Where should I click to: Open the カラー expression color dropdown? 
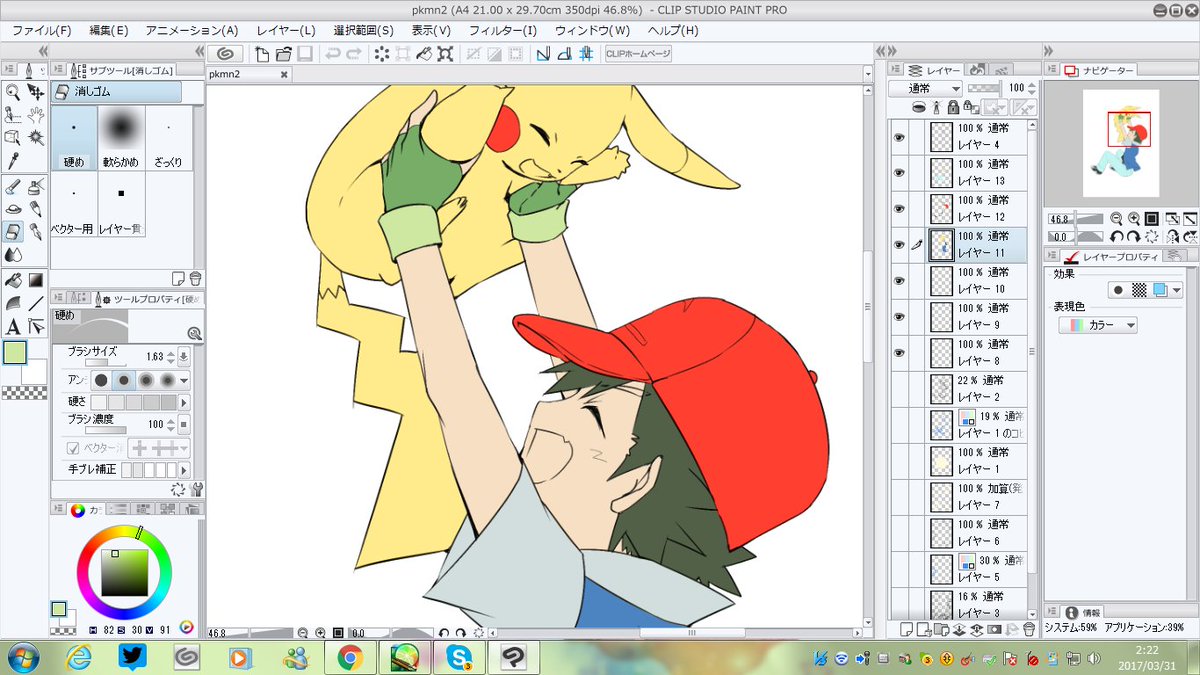click(1098, 325)
